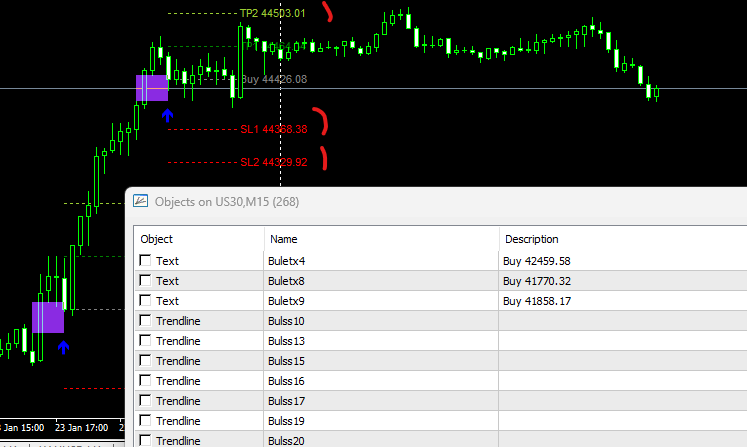
Task: Click the SL1 44368.38 chart label
Action: pos(274,129)
